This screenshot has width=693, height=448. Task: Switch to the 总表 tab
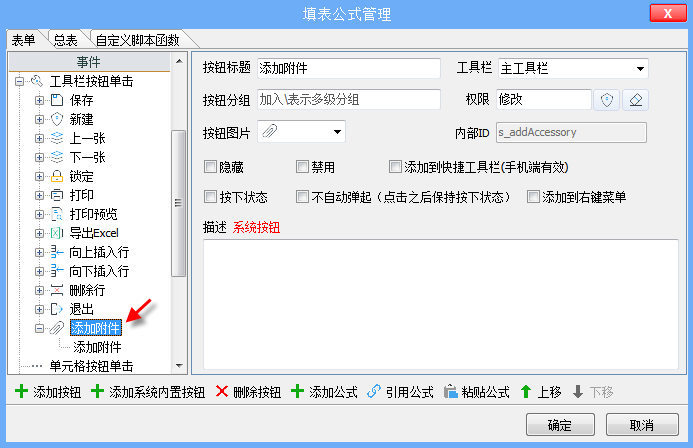tap(65, 40)
